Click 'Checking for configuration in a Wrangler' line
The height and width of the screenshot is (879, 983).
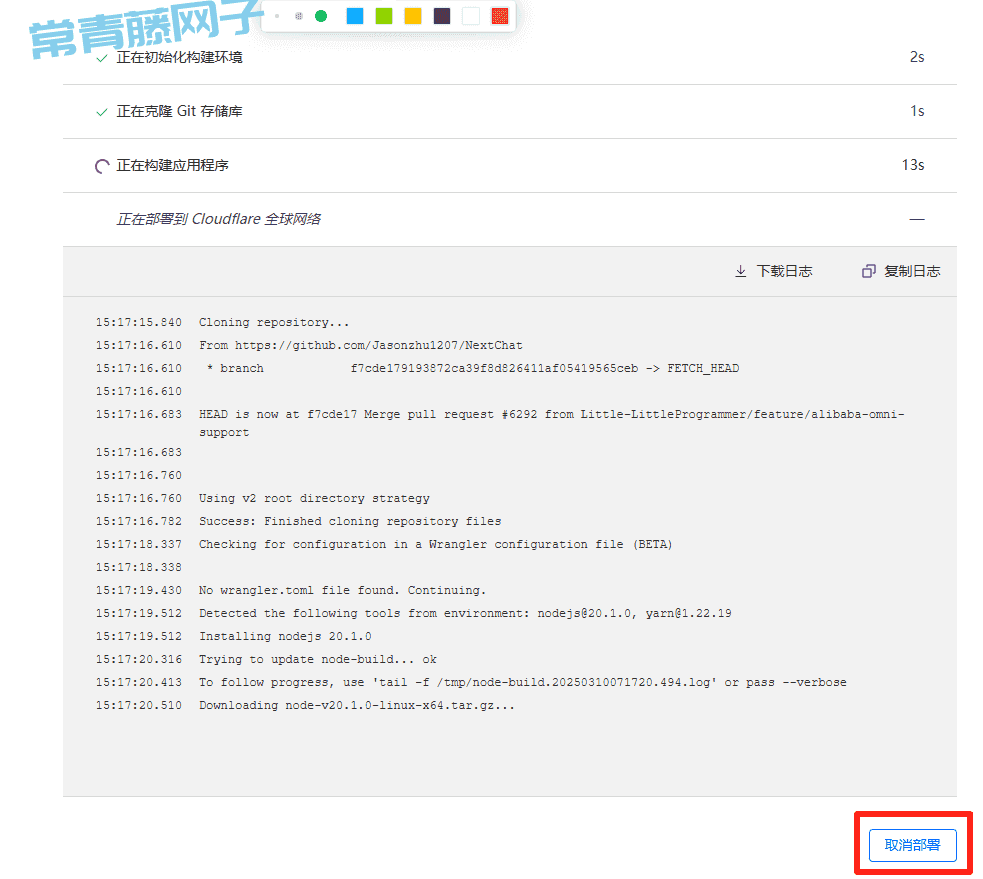pos(436,544)
